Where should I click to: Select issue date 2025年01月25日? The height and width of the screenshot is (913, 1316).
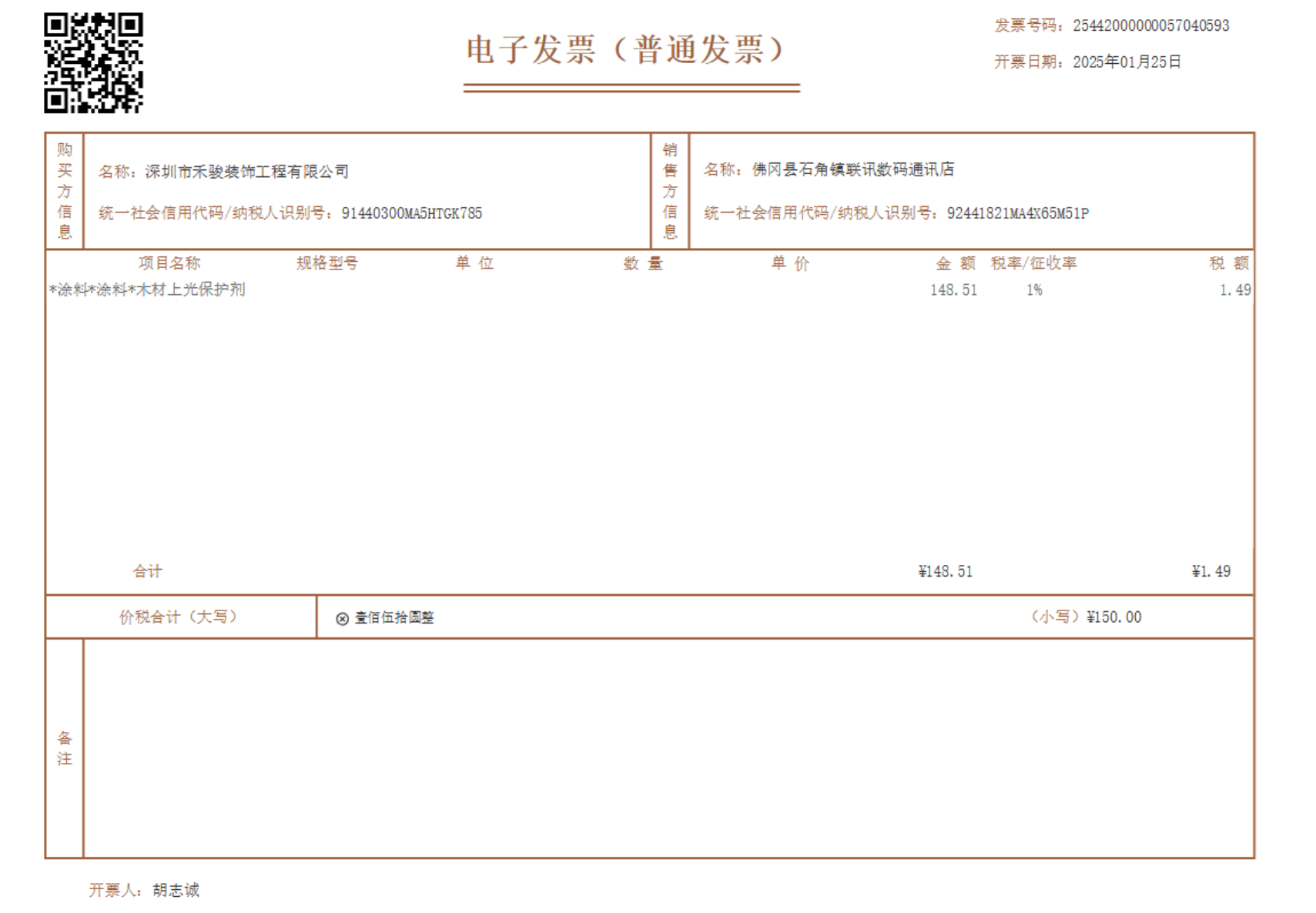point(1127,62)
